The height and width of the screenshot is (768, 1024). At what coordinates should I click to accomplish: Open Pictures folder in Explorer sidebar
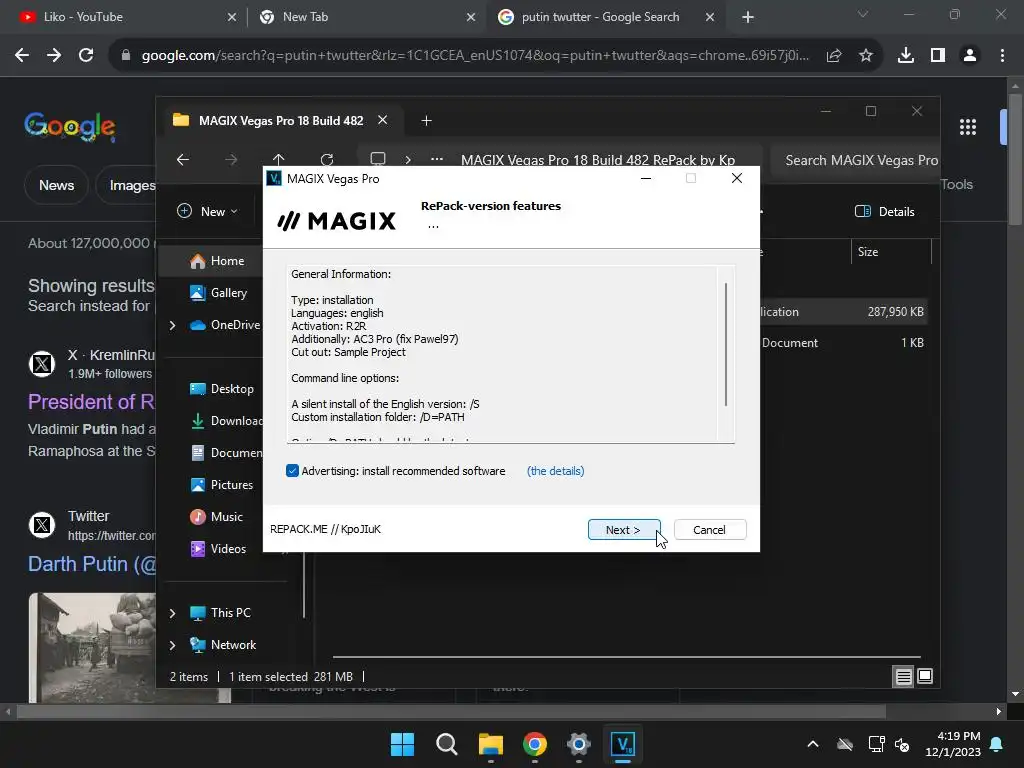(221, 485)
